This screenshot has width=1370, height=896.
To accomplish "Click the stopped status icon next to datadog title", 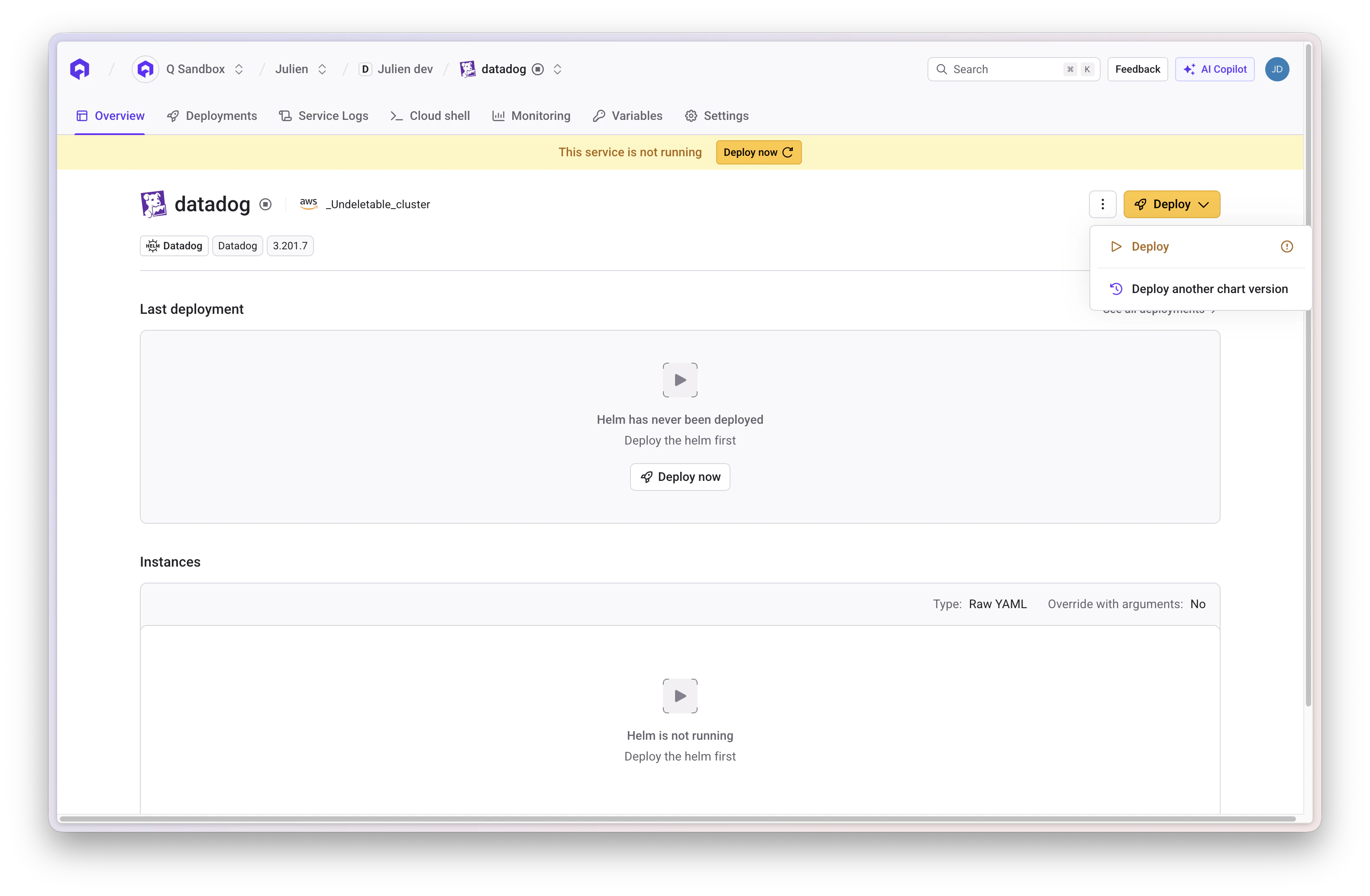I will [265, 204].
